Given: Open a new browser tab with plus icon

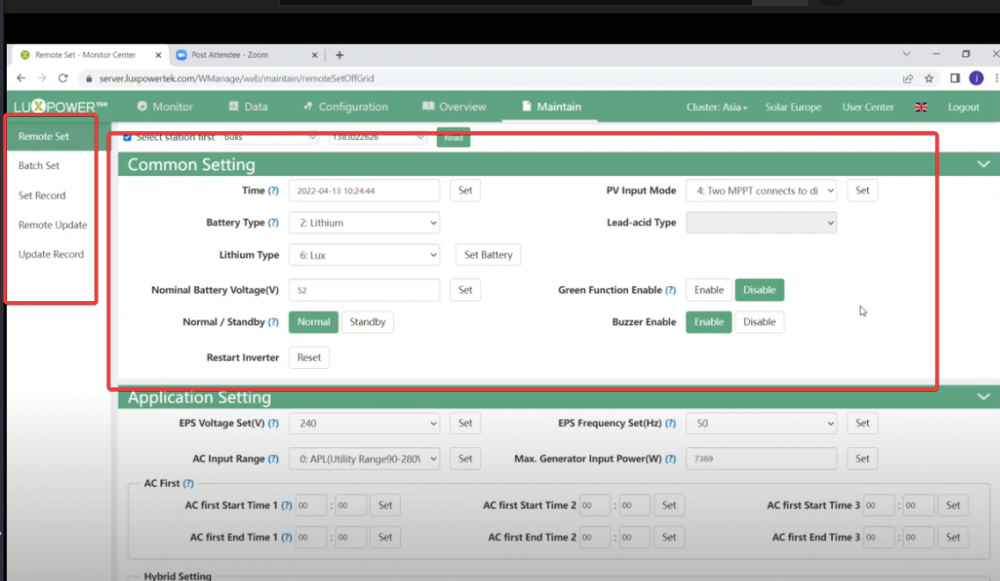Looking at the screenshot, I should (x=339, y=55).
